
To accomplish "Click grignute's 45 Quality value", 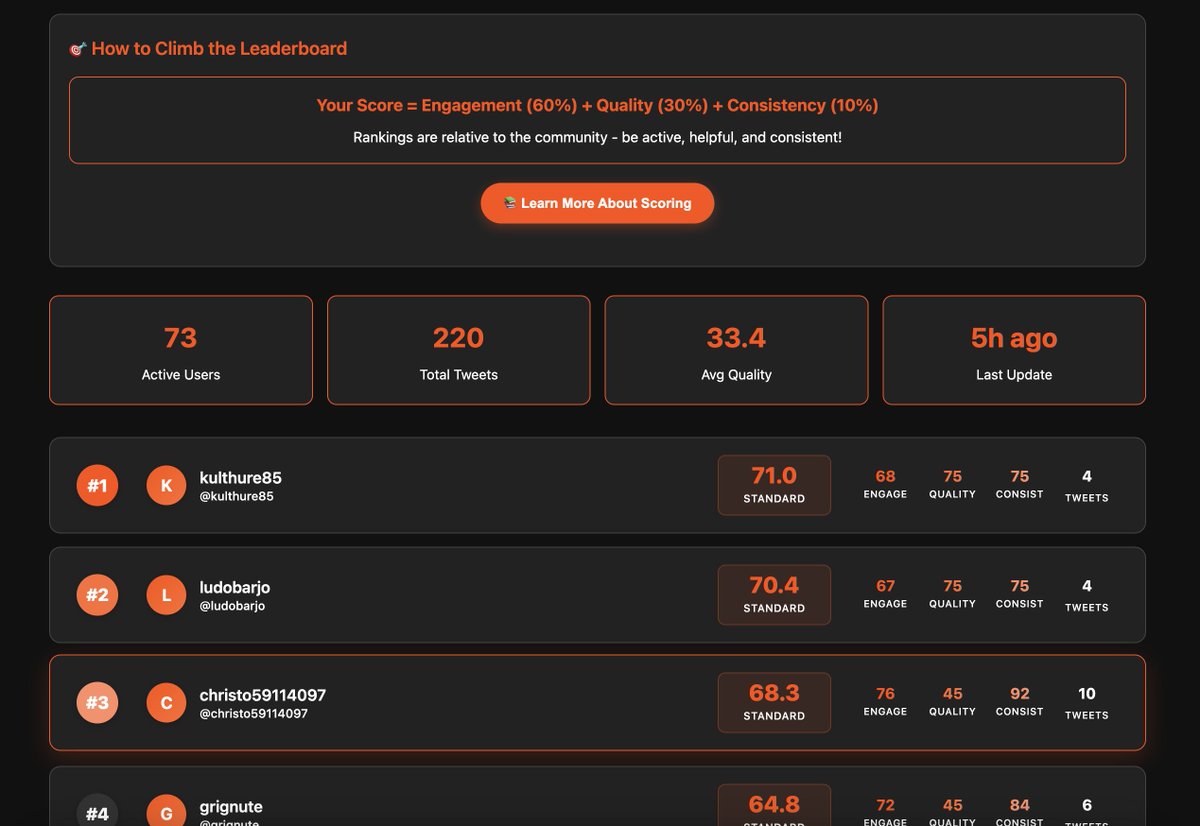I will tap(952, 805).
